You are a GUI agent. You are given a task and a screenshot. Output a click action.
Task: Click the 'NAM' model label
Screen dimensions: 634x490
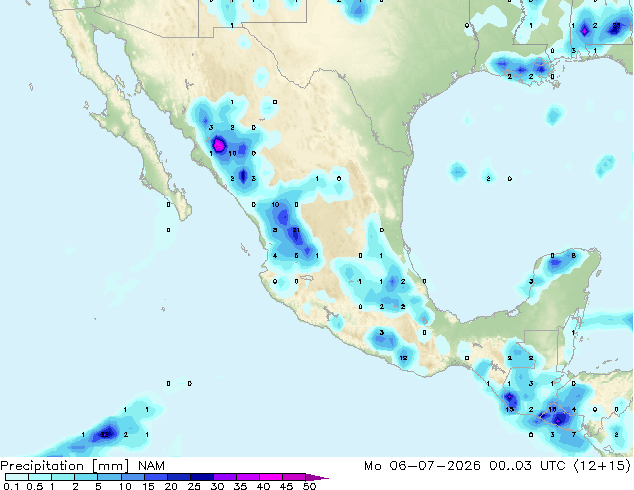tap(151, 466)
